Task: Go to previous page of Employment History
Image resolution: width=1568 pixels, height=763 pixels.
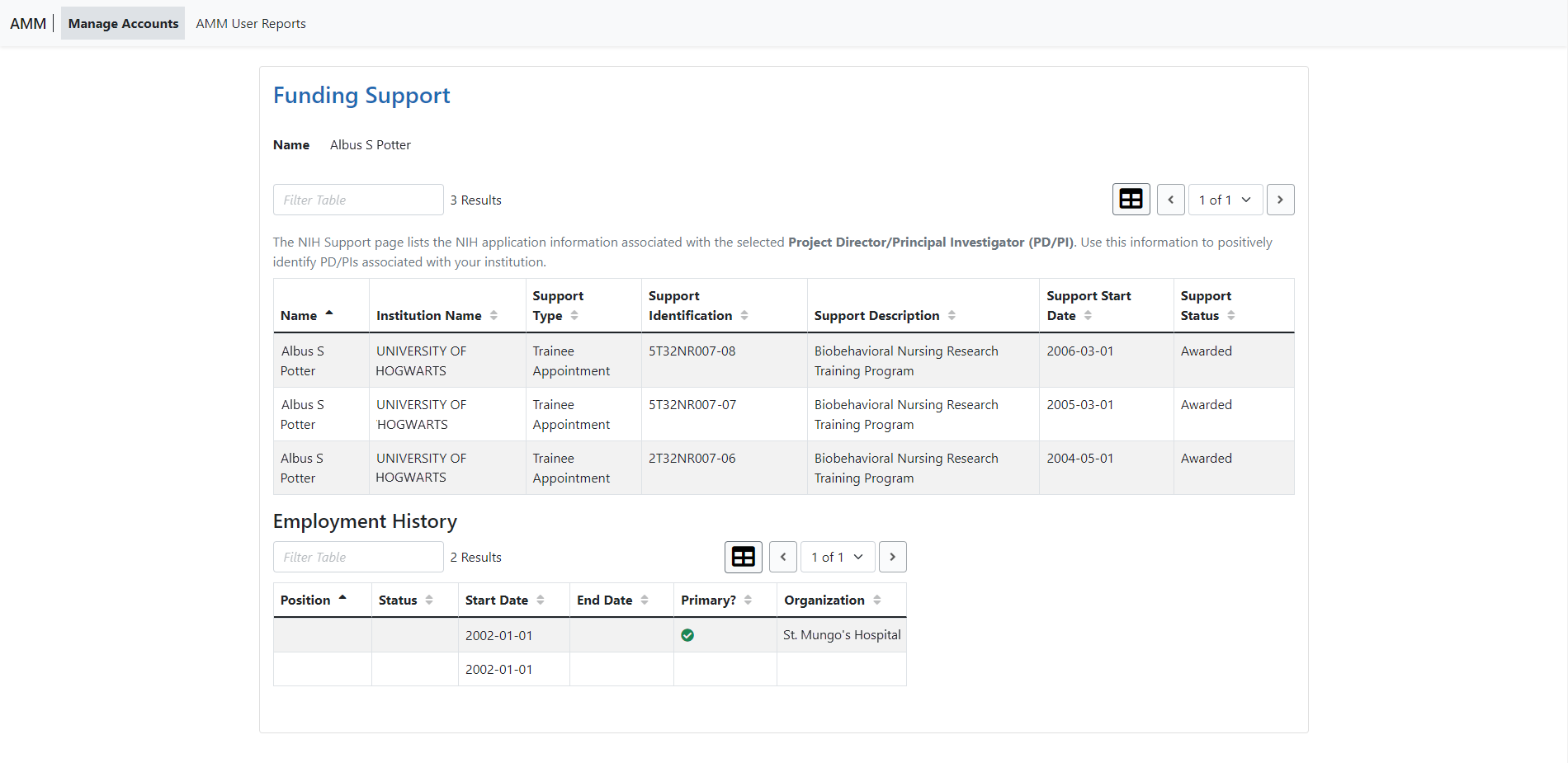Action: click(x=782, y=557)
